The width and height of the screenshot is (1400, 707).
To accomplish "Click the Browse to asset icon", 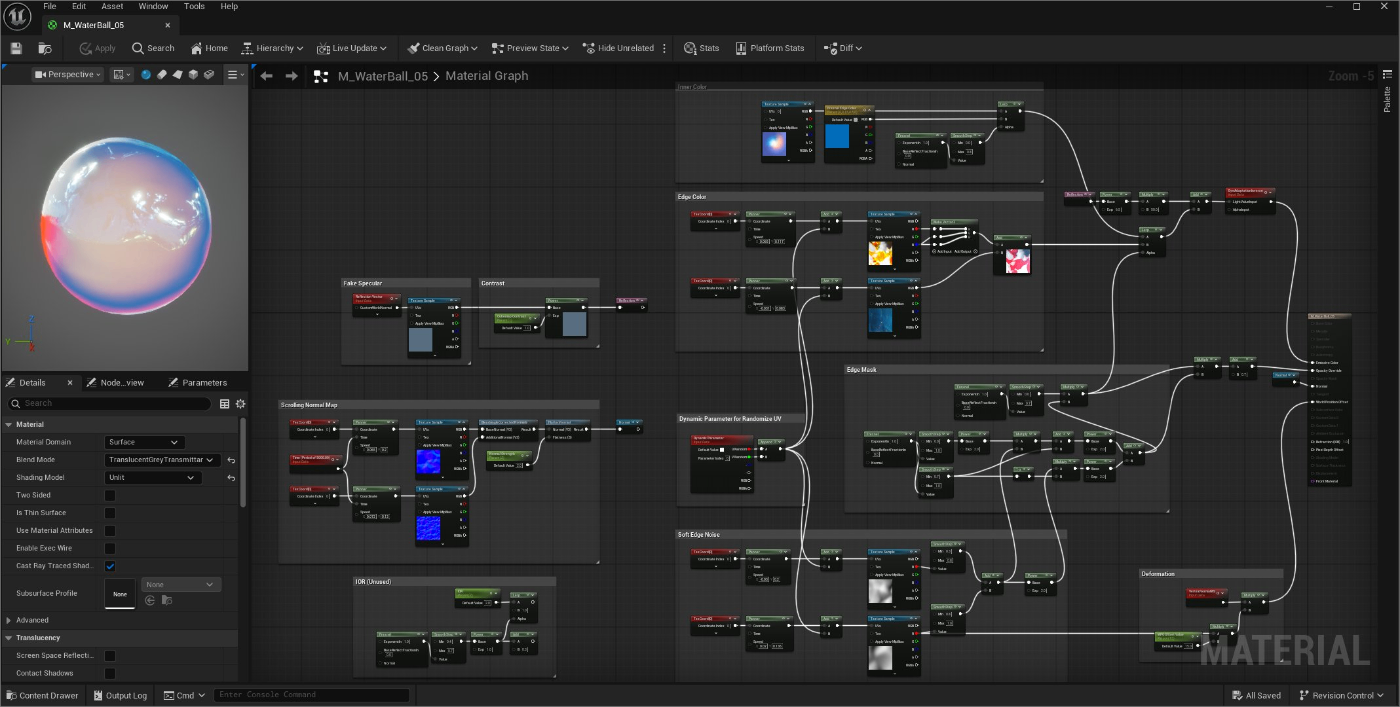I will point(45,48).
